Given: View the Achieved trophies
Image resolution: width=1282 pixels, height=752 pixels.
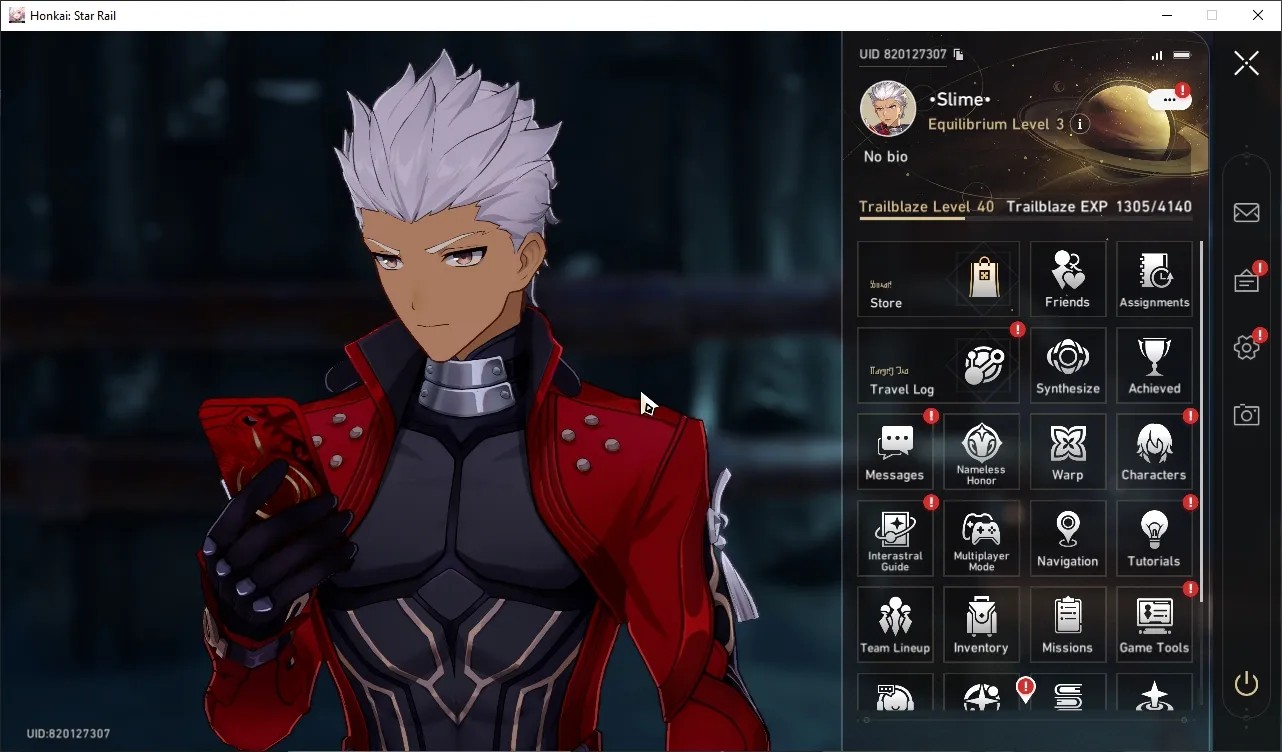Looking at the screenshot, I should [1154, 366].
